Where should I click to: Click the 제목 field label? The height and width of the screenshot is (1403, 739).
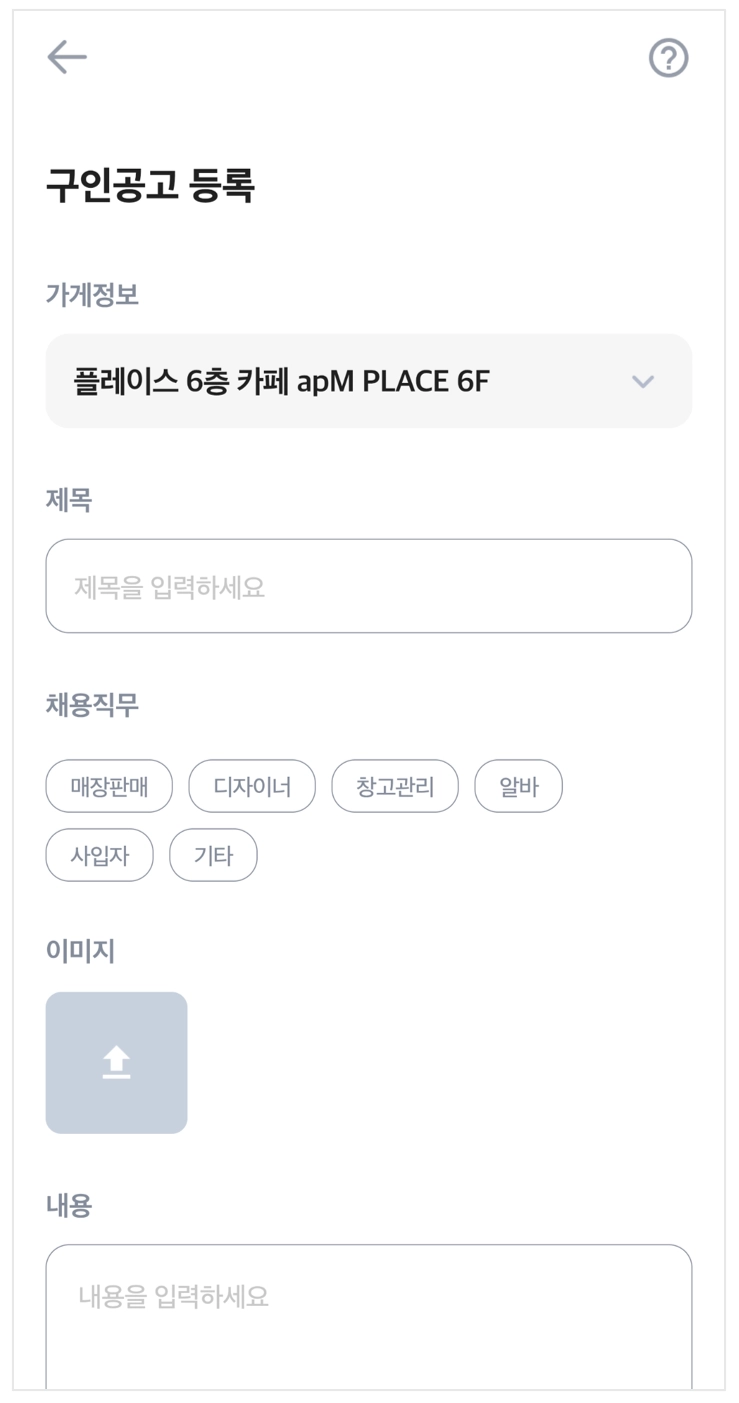(x=69, y=500)
